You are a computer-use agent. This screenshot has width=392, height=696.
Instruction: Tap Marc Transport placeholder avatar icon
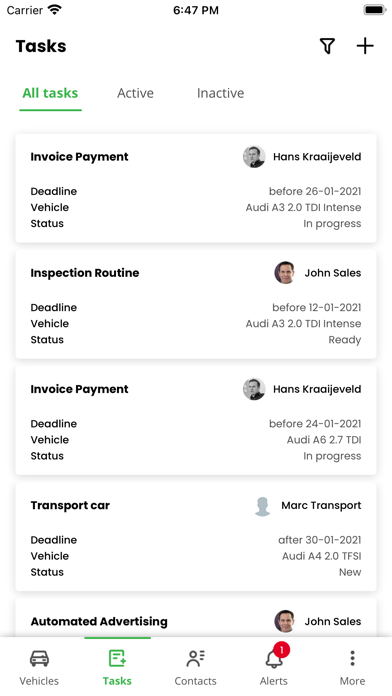pyautogui.click(x=262, y=506)
